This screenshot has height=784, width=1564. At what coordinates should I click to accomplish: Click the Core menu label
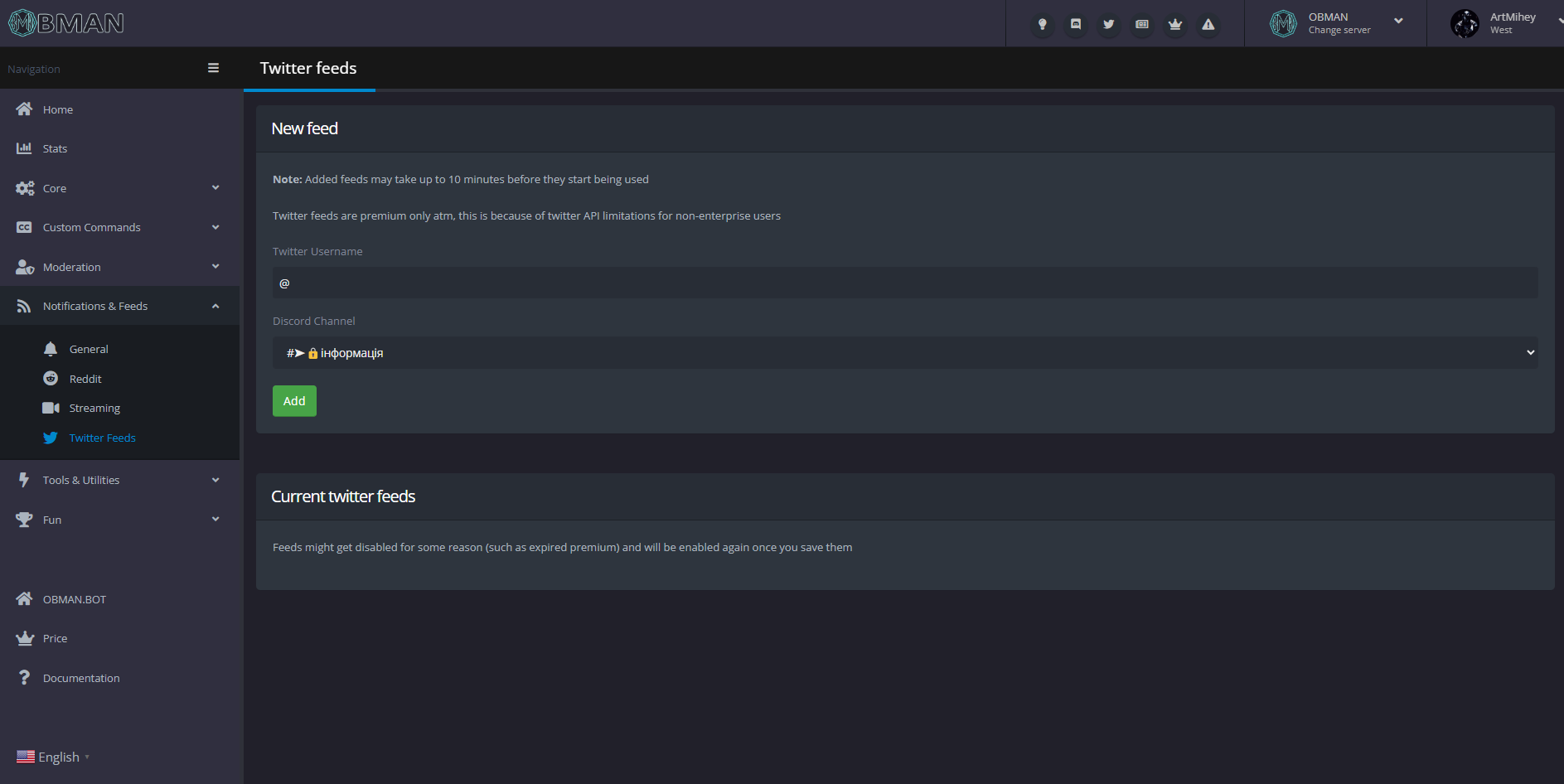(55, 188)
